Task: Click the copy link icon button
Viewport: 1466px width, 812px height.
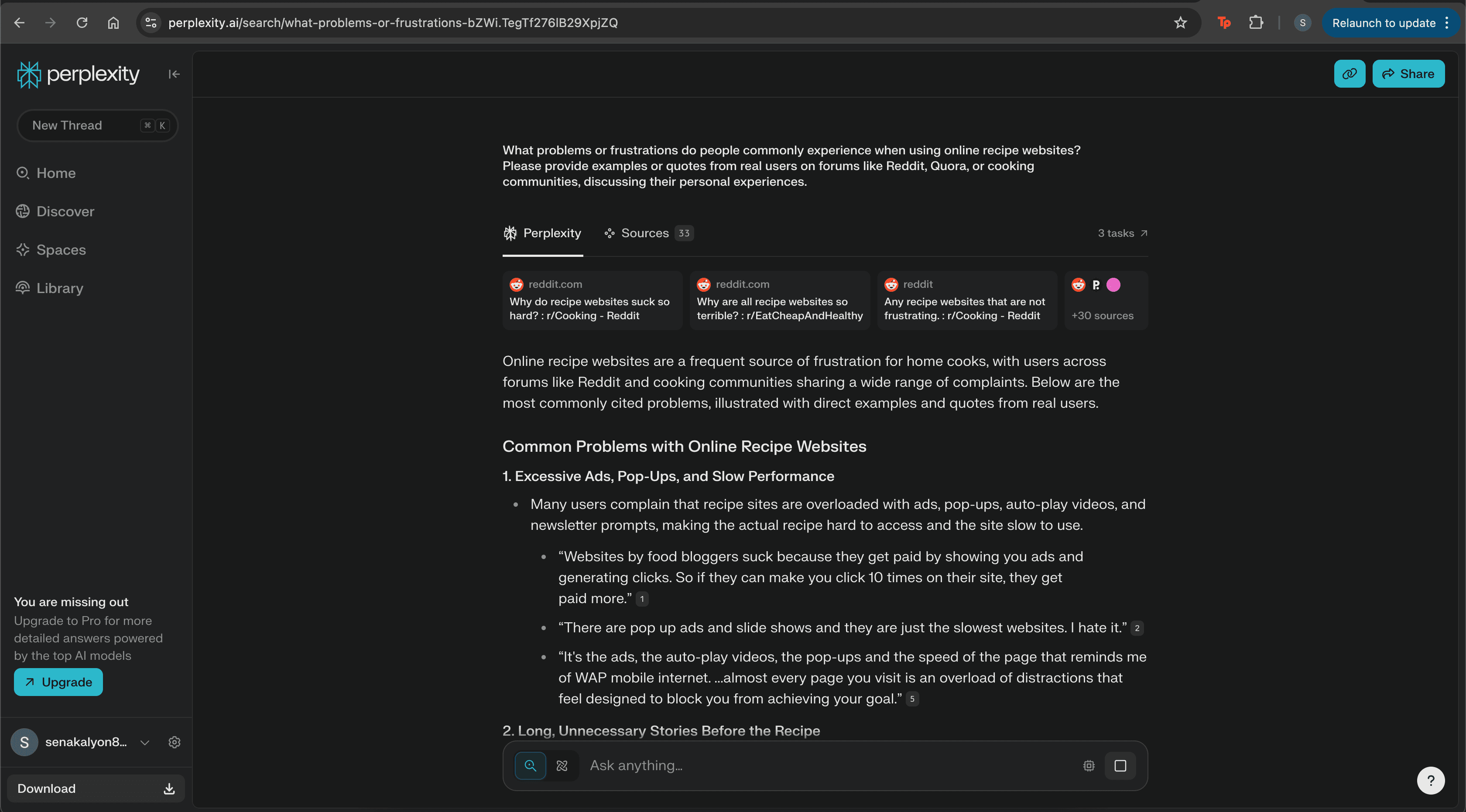Action: click(x=1349, y=74)
